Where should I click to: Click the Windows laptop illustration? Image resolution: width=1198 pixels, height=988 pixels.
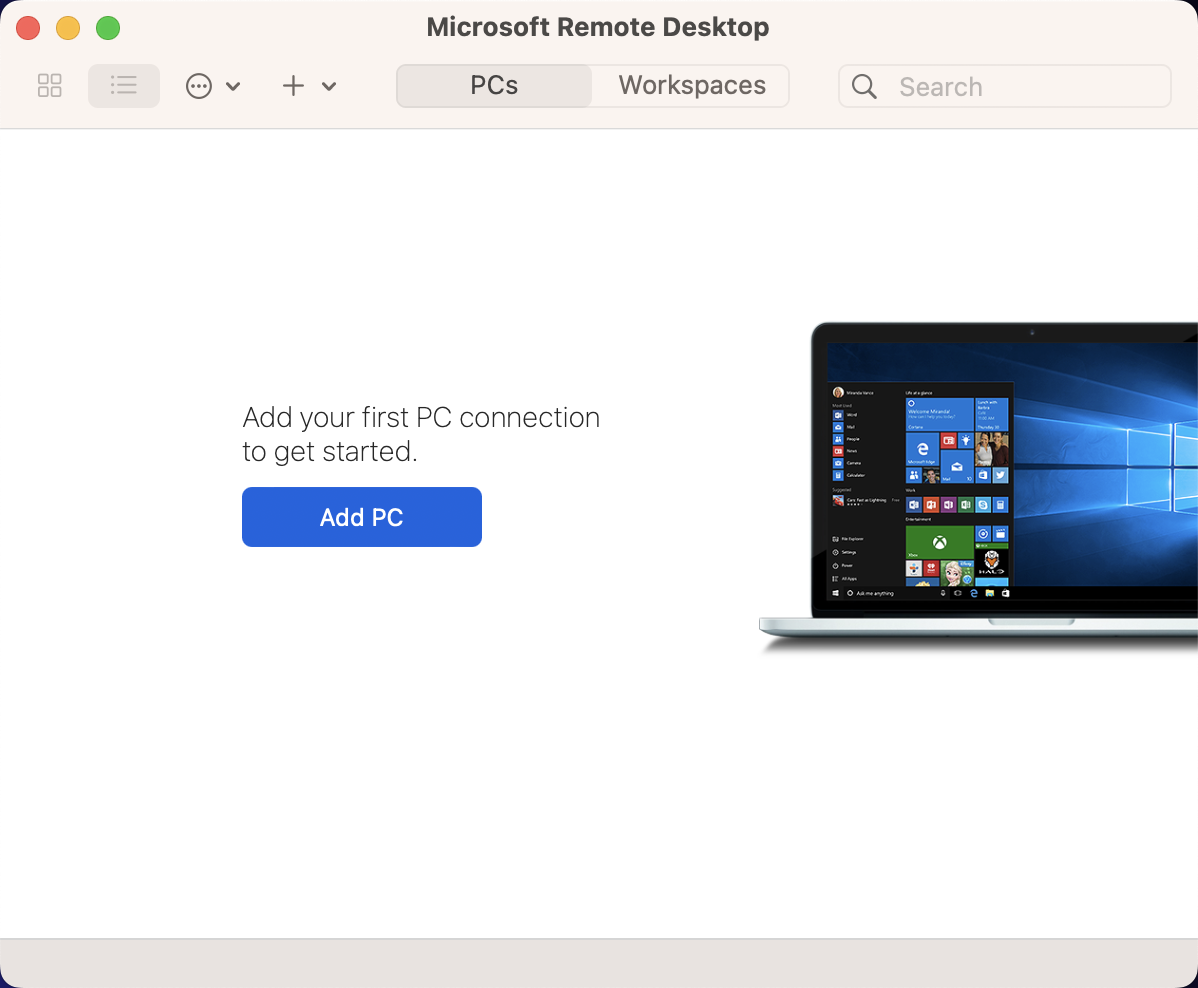tap(978, 487)
